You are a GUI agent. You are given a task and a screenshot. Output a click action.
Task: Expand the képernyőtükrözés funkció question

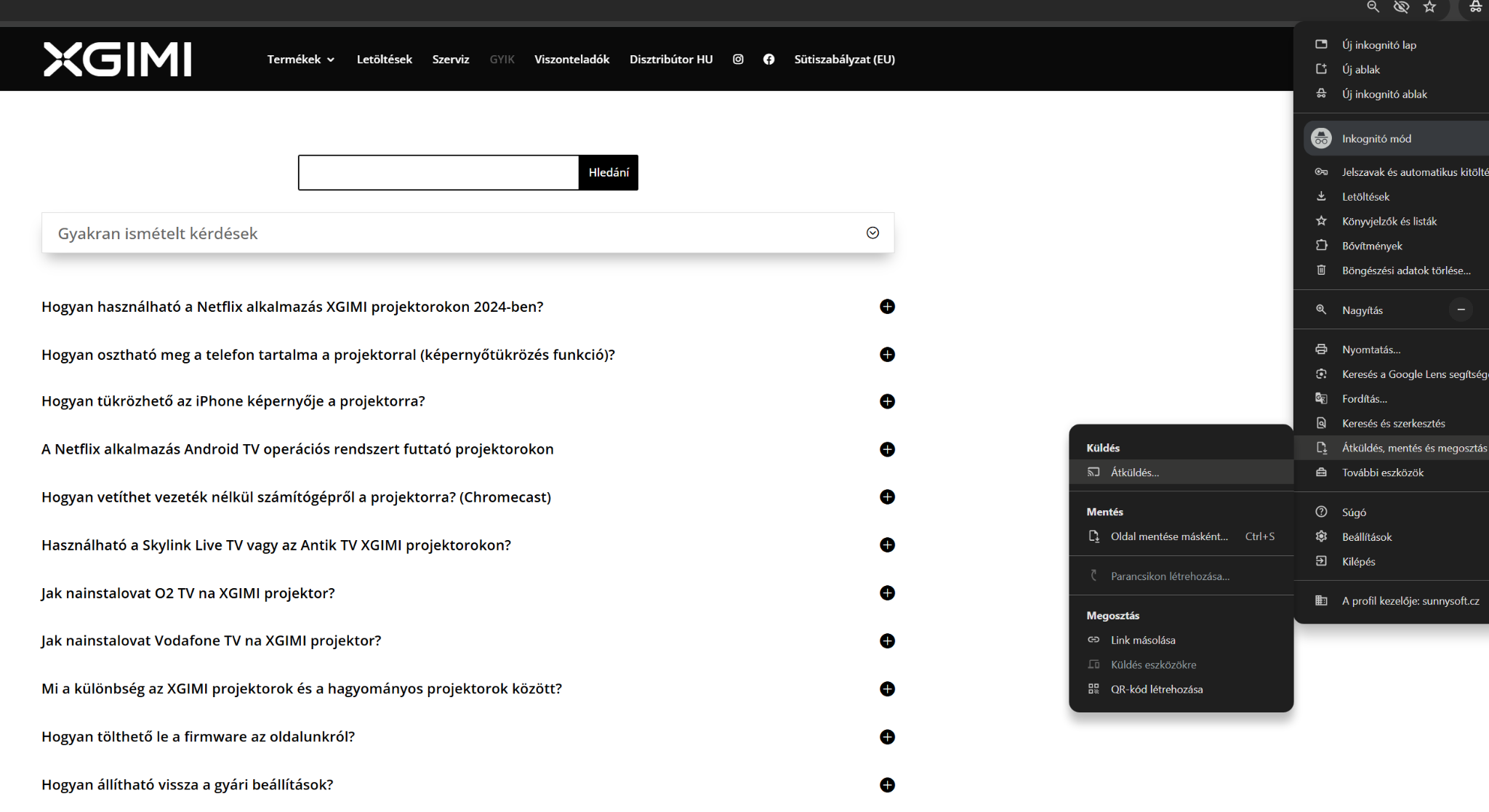click(x=887, y=355)
